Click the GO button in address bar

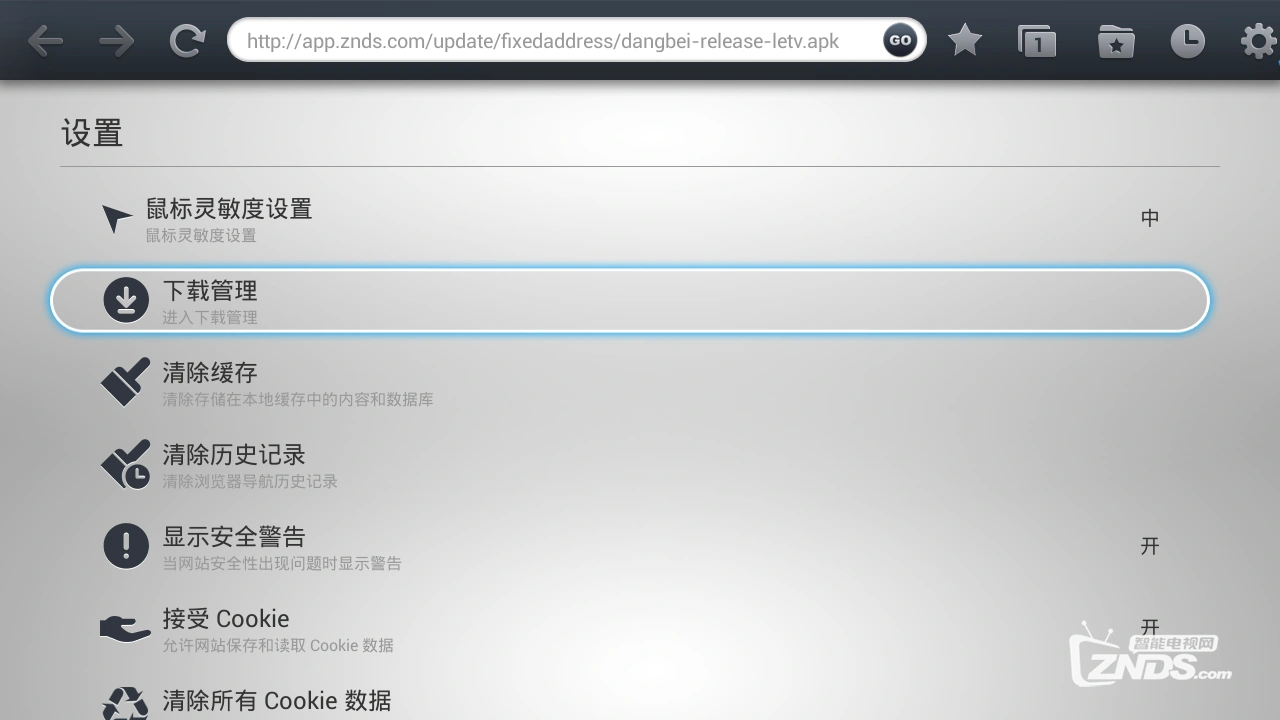[900, 41]
